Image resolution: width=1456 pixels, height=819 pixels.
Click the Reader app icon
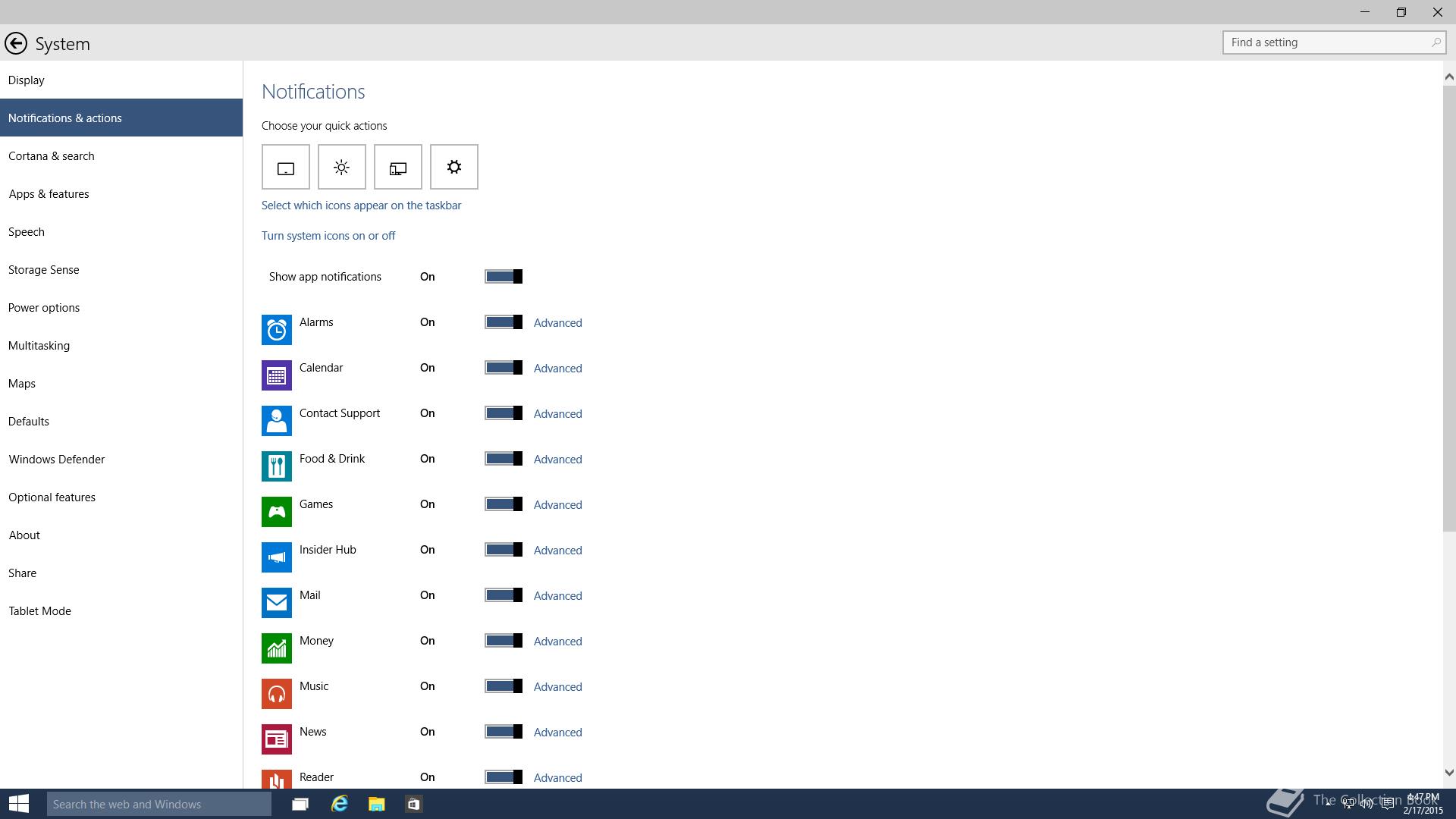click(277, 779)
